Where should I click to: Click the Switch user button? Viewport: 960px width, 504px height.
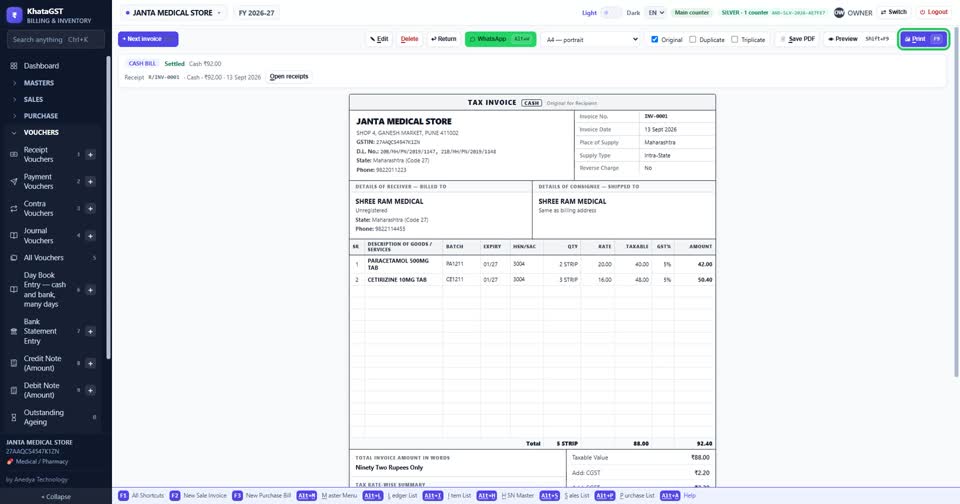893,12
